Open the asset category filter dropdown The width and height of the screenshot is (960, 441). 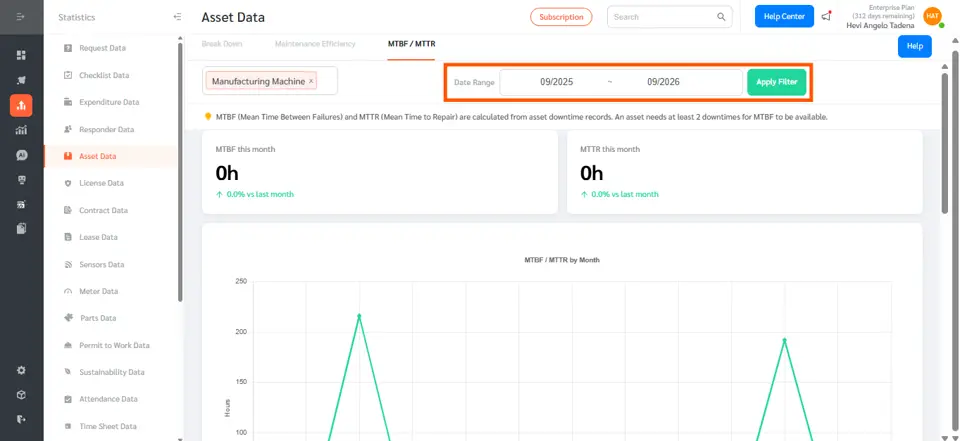point(270,81)
